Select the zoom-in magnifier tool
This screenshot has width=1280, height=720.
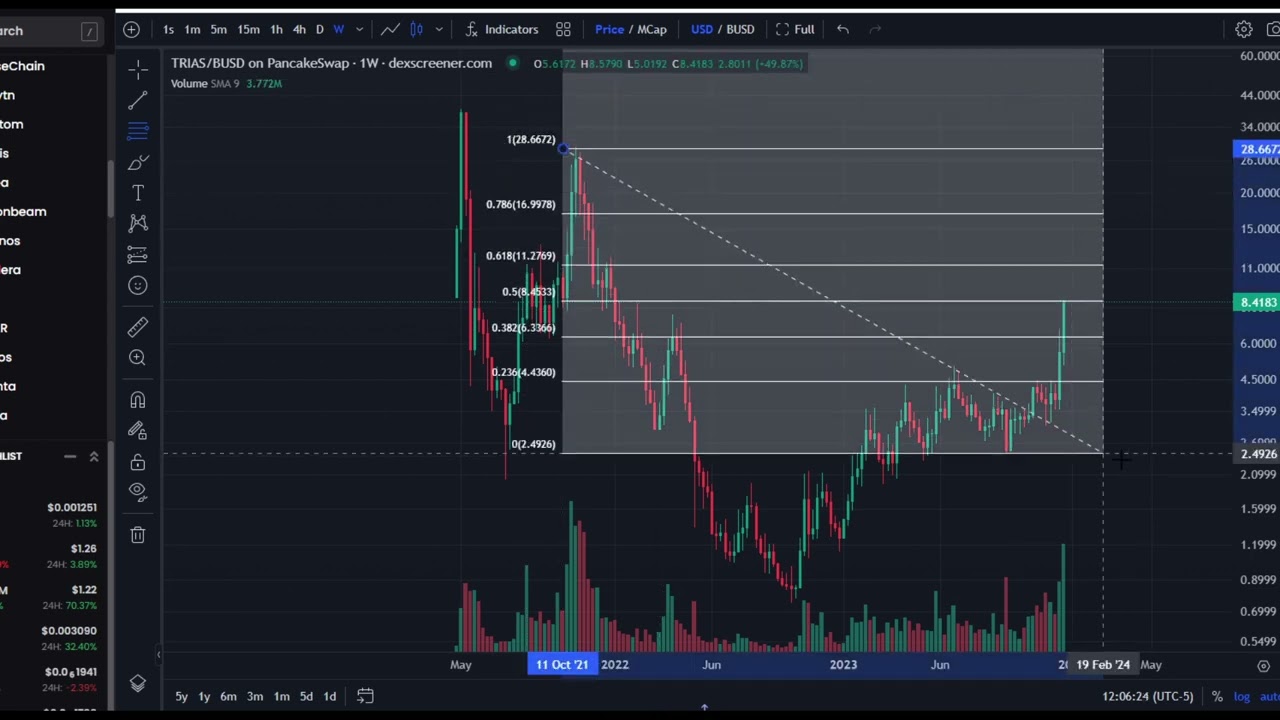click(x=138, y=358)
